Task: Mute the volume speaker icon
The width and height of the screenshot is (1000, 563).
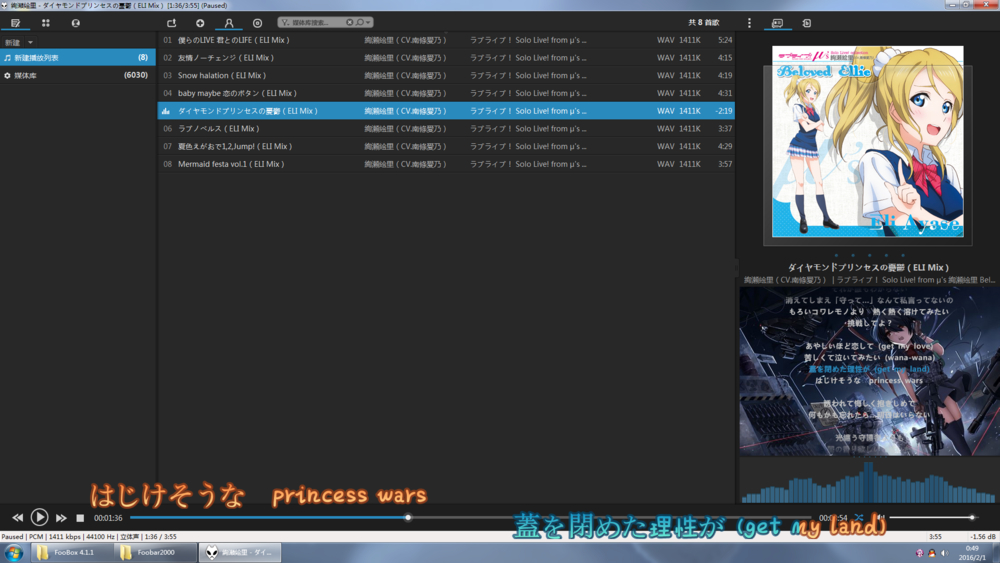Action: coord(881,517)
